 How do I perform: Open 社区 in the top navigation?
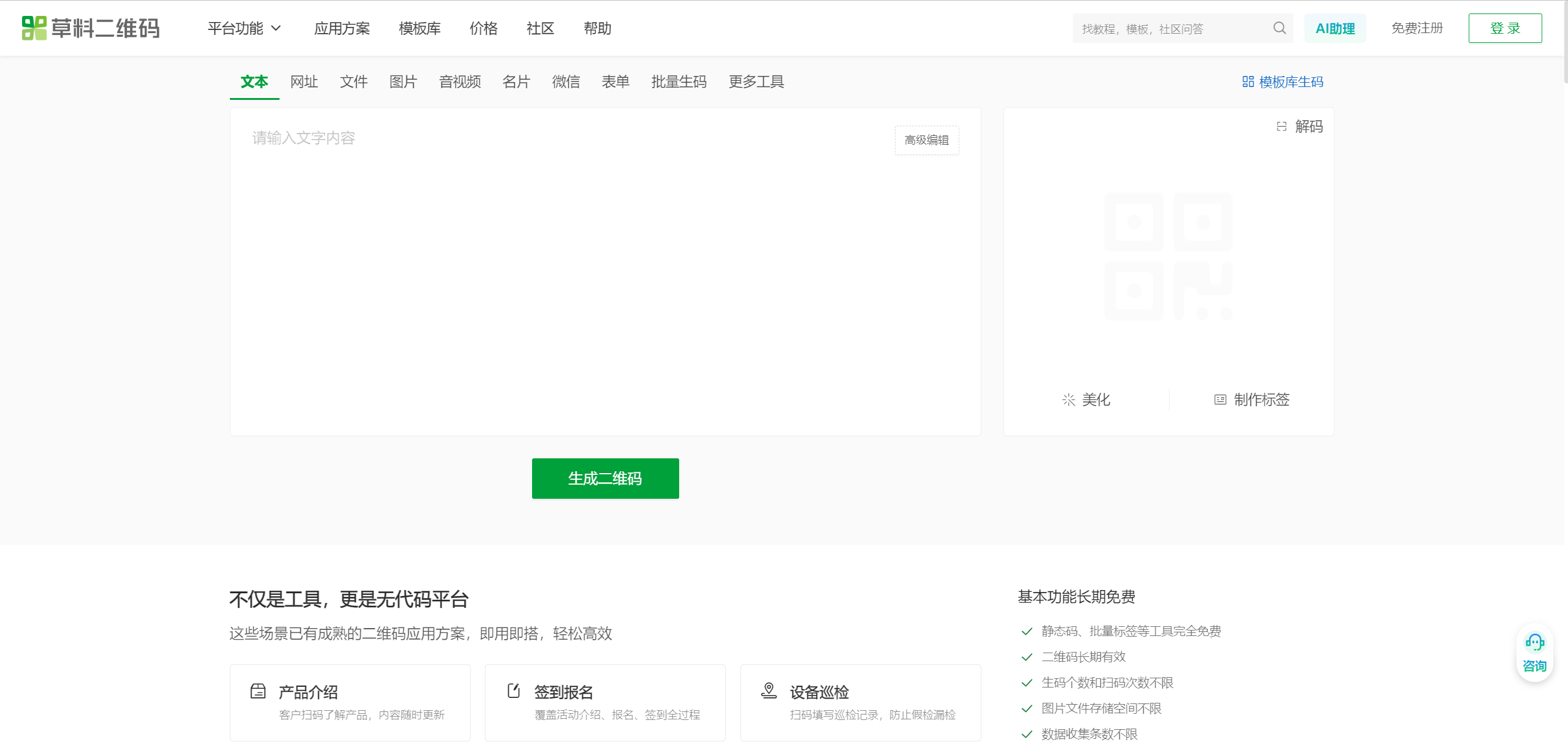tap(541, 28)
